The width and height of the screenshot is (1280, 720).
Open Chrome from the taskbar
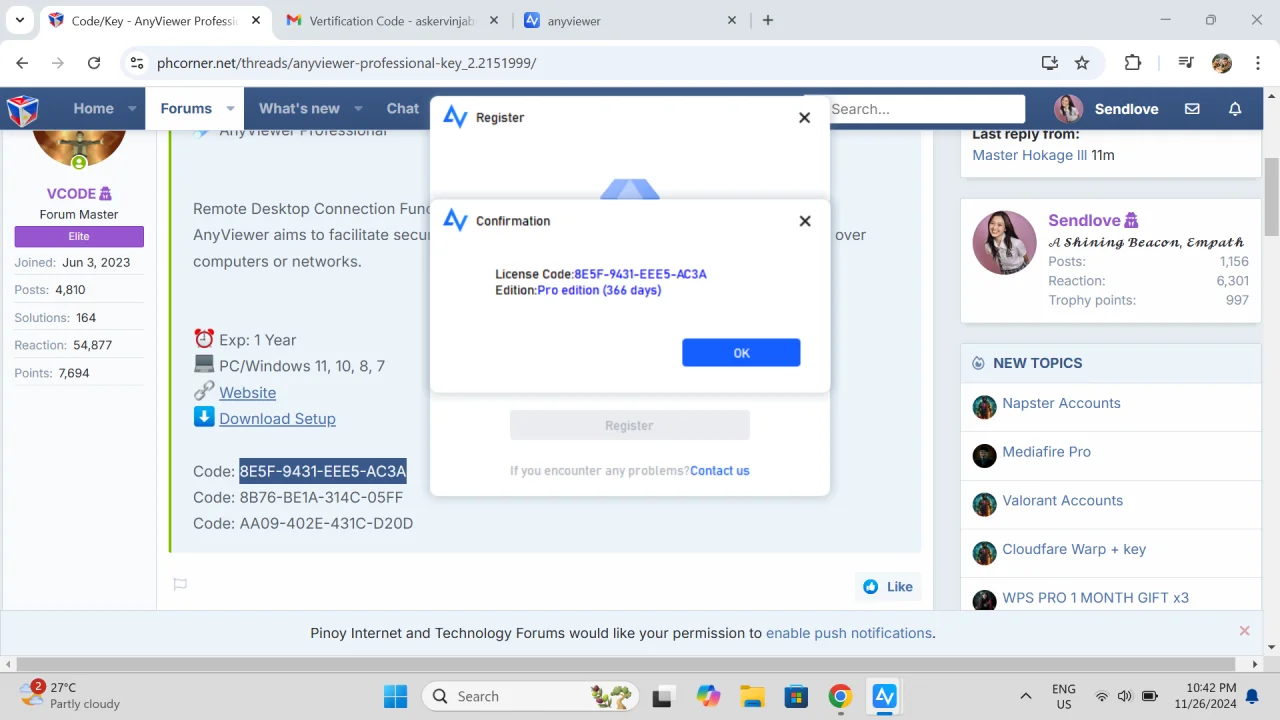(840, 696)
